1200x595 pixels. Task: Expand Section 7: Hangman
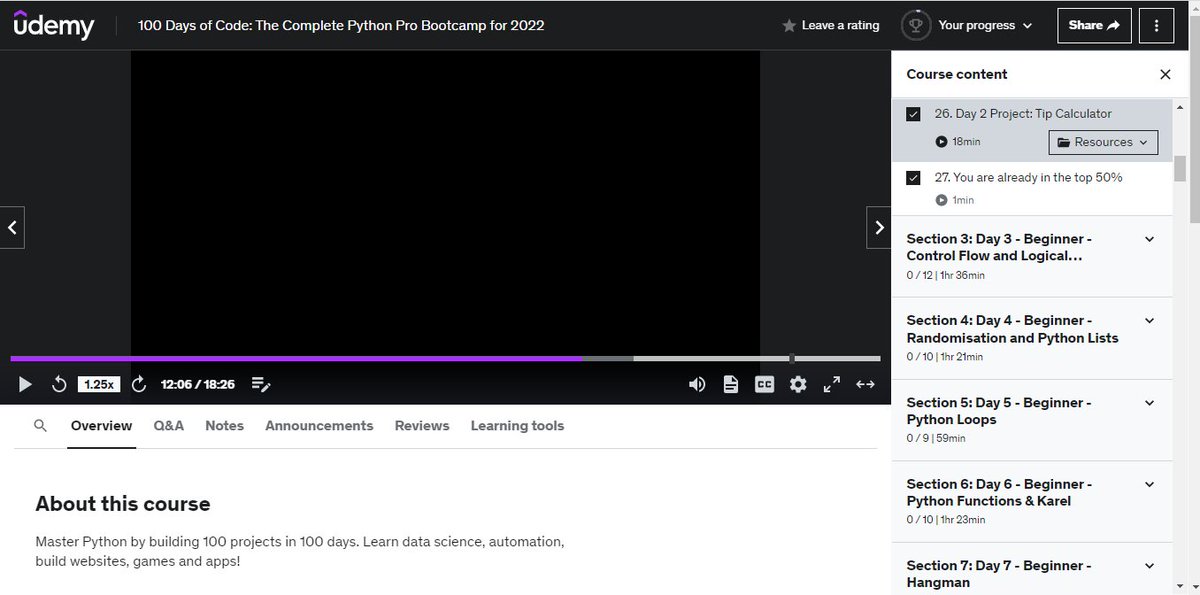coord(1031,570)
